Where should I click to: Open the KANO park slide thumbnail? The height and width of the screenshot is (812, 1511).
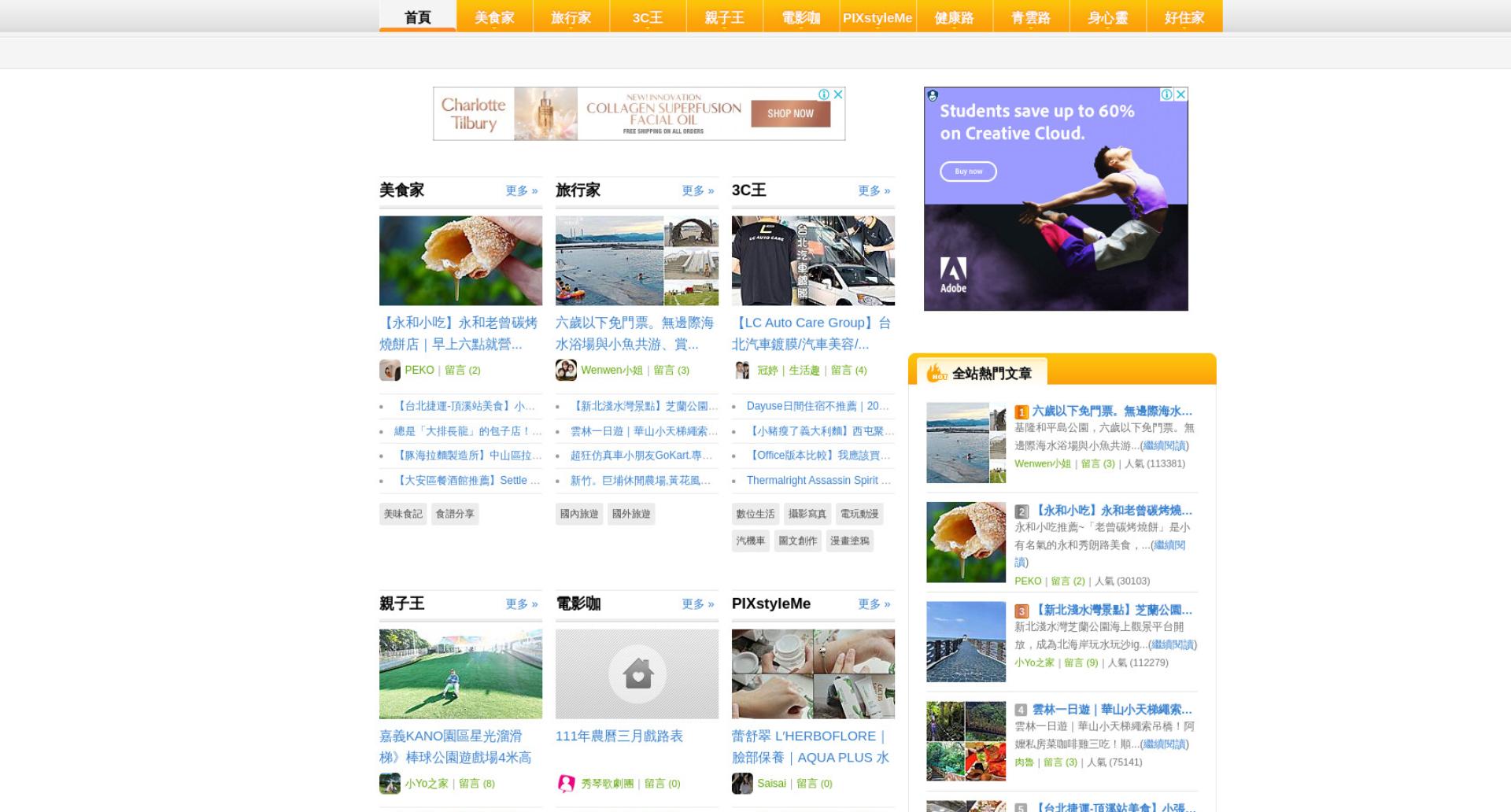[460, 674]
